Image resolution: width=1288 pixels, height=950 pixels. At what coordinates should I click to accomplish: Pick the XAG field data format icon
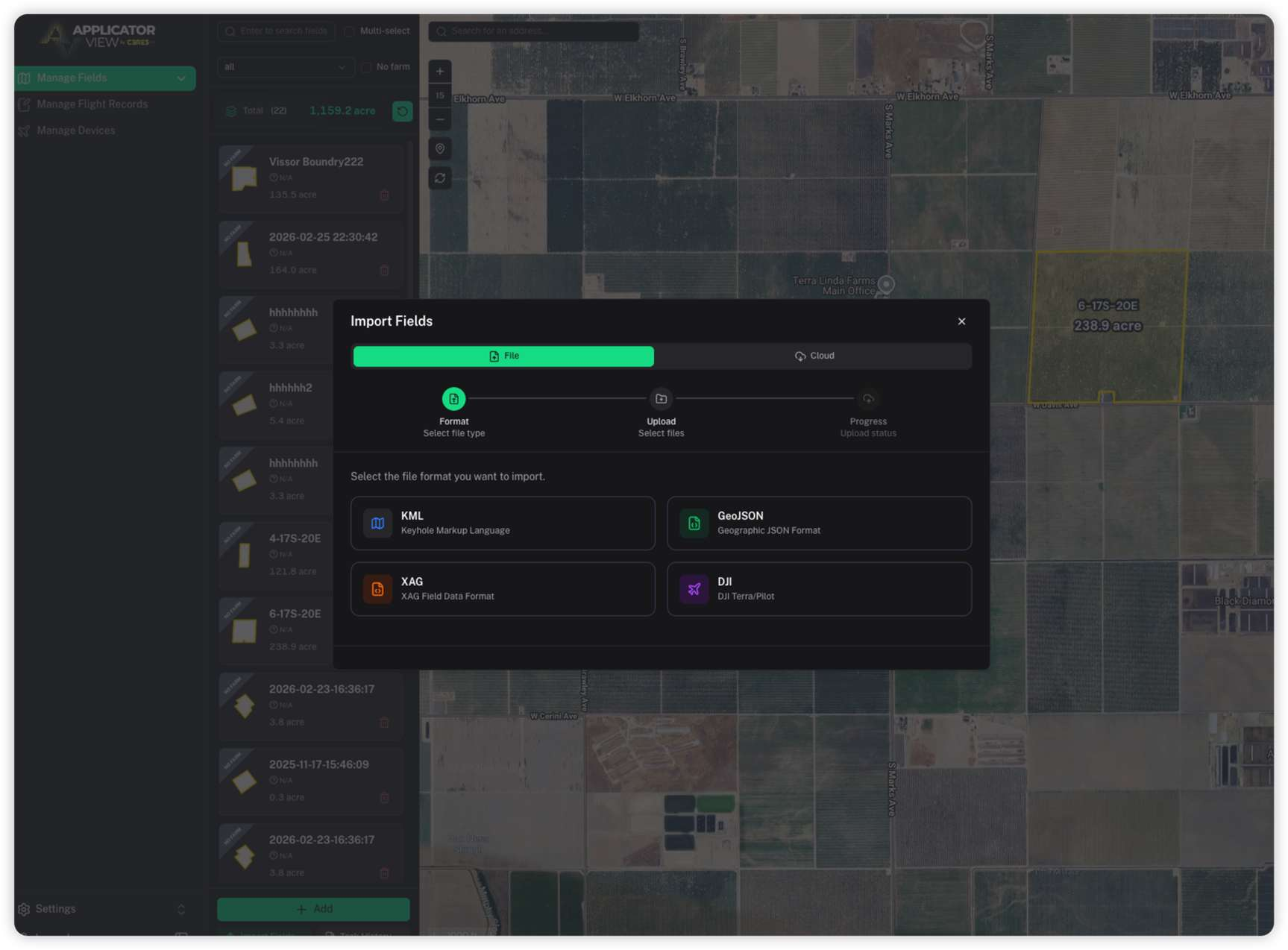coord(377,589)
